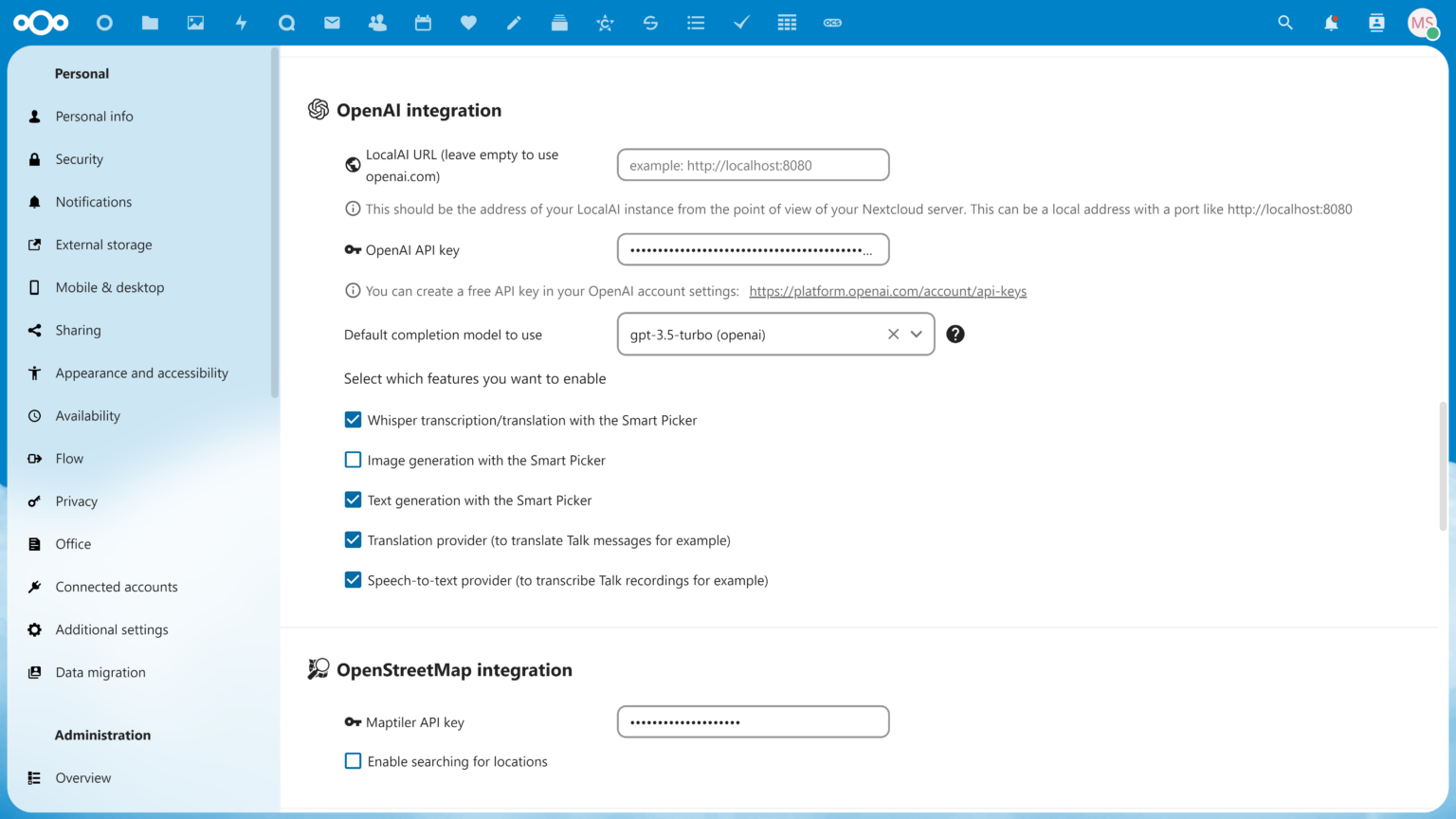Open the Contacts app

click(377, 22)
